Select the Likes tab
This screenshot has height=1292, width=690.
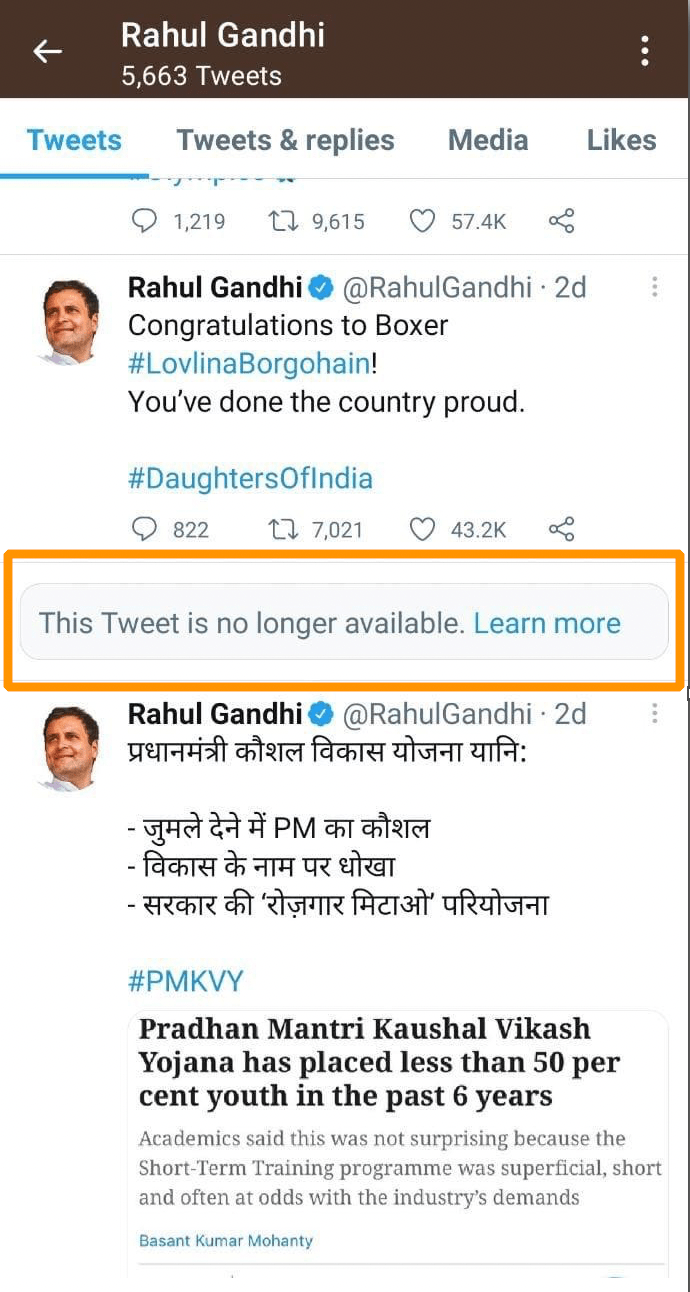pos(621,140)
